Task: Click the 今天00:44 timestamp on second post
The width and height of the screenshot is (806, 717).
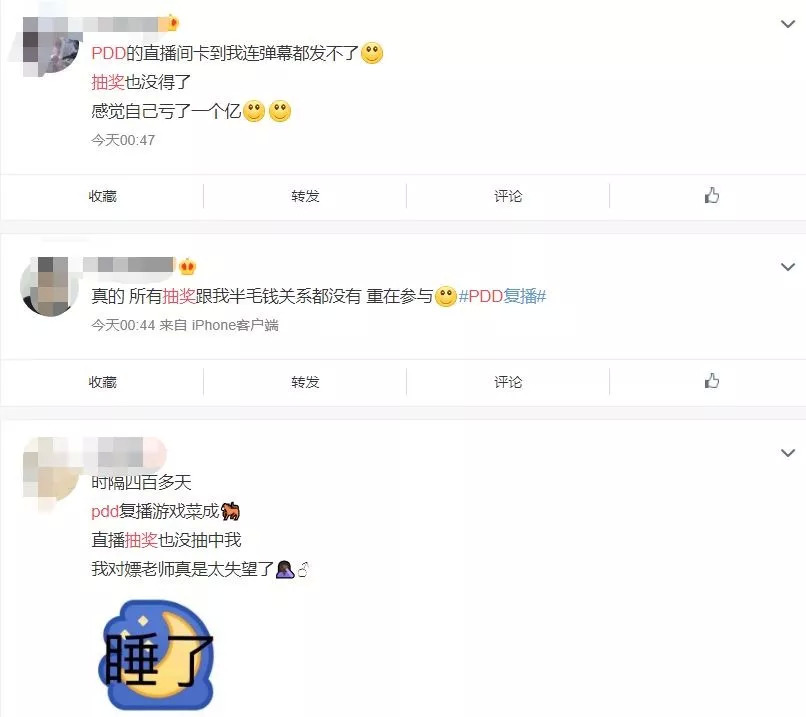Action: point(123,325)
